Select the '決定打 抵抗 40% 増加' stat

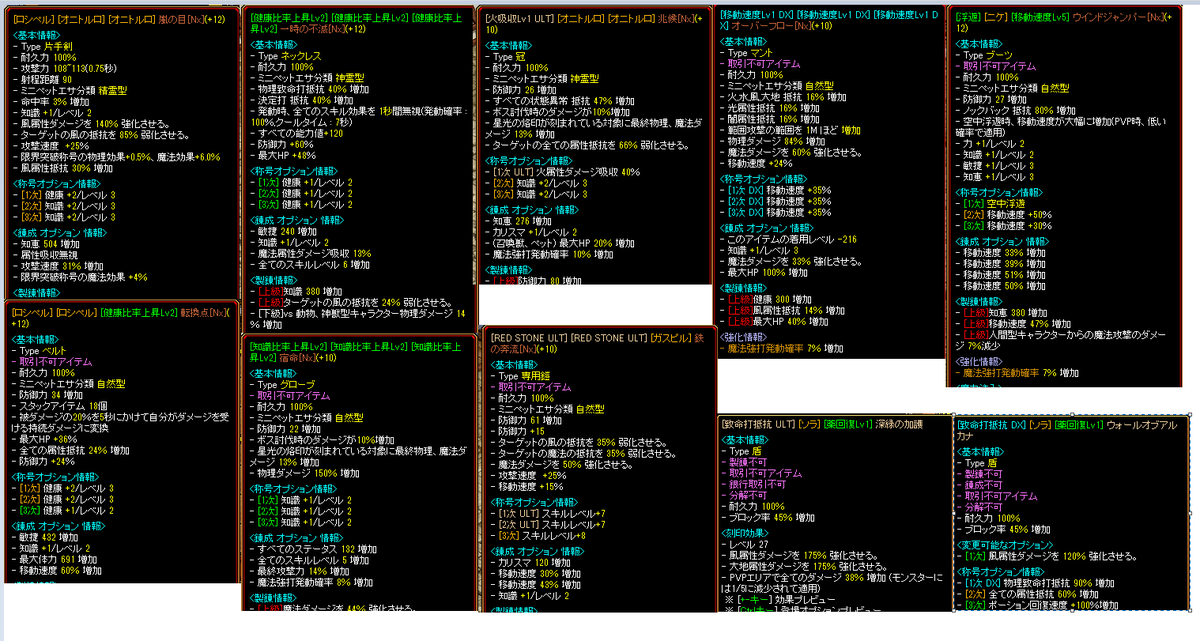(x=308, y=99)
